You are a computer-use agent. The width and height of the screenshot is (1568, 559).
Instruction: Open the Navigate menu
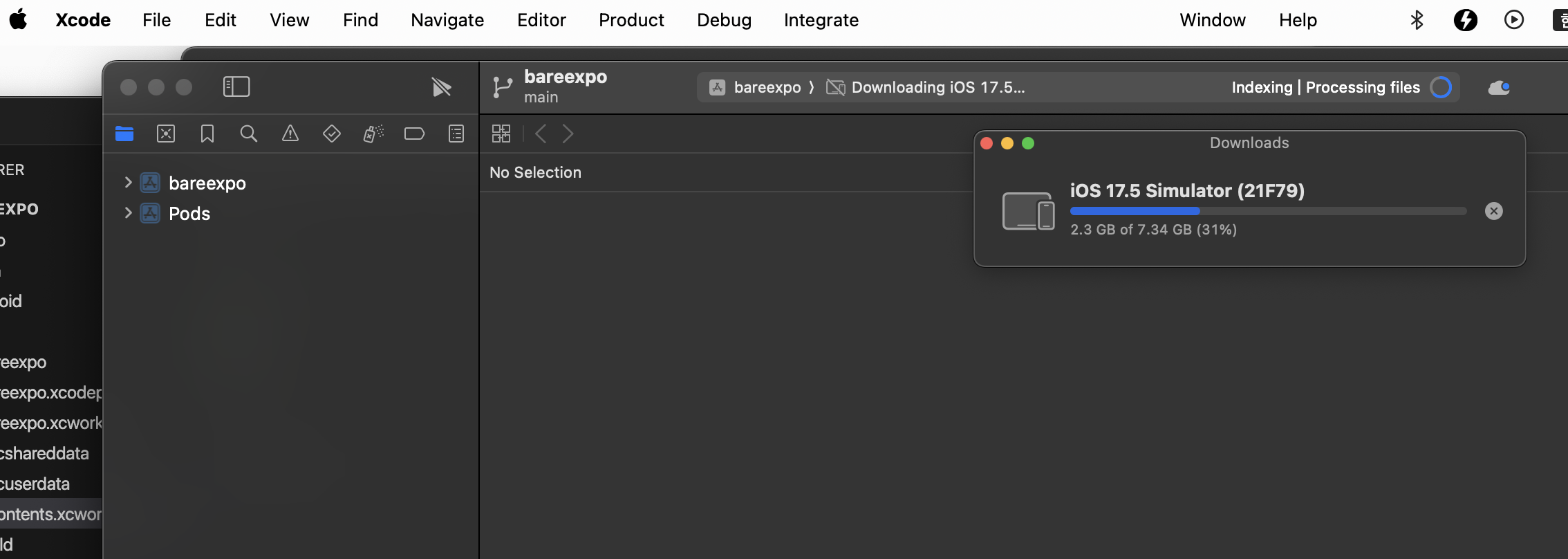click(x=447, y=20)
